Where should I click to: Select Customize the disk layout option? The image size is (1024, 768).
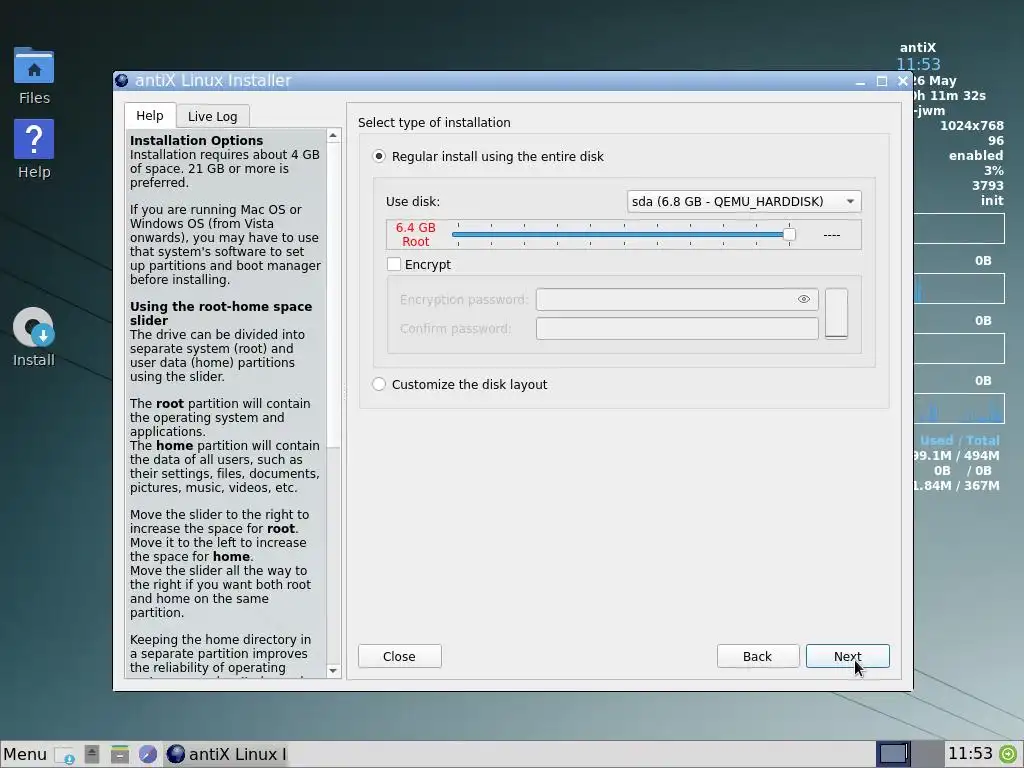pyautogui.click(x=460, y=385)
